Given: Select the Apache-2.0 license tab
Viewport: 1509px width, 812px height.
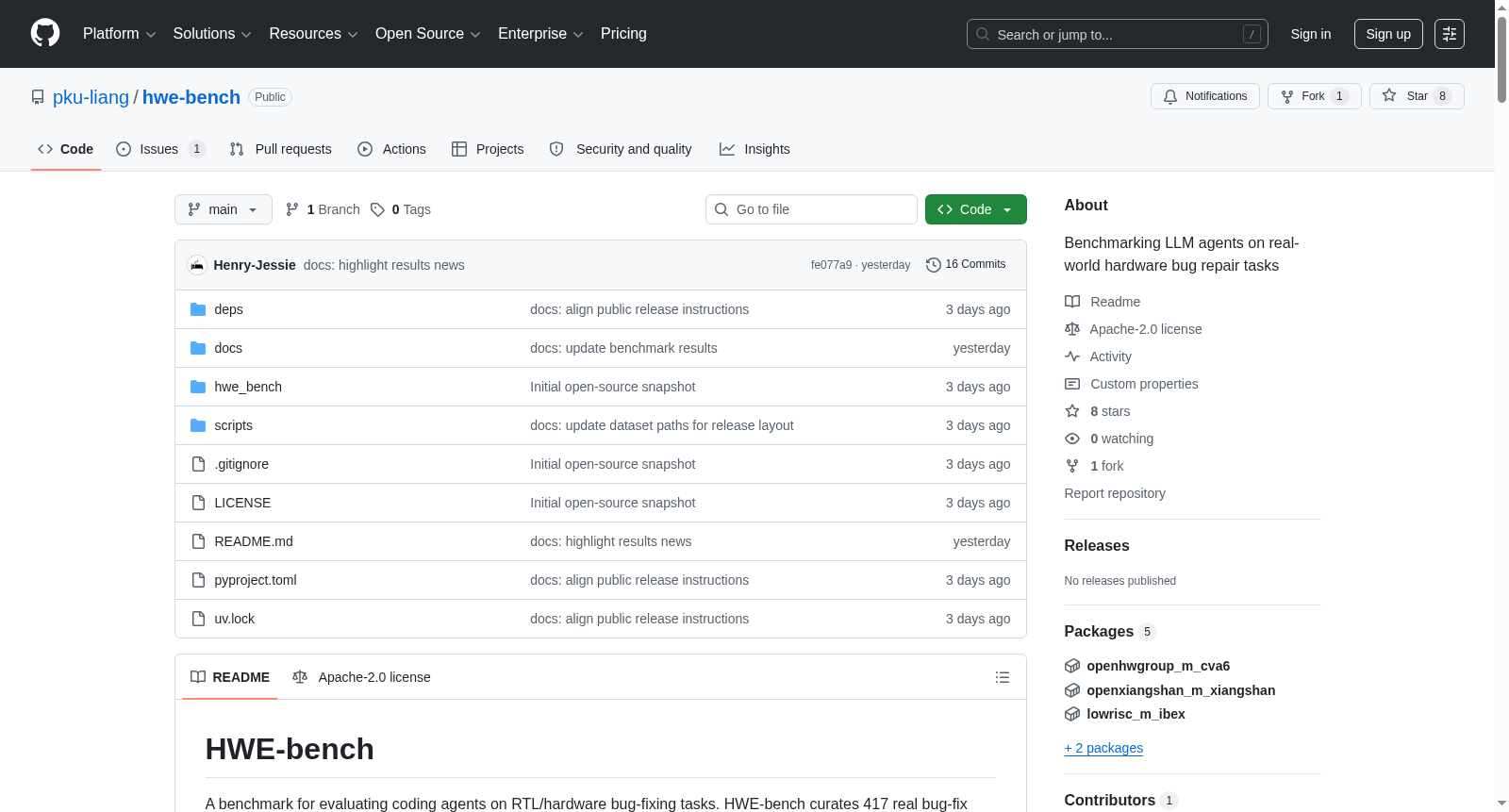Looking at the screenshot, I should point(361,677).
